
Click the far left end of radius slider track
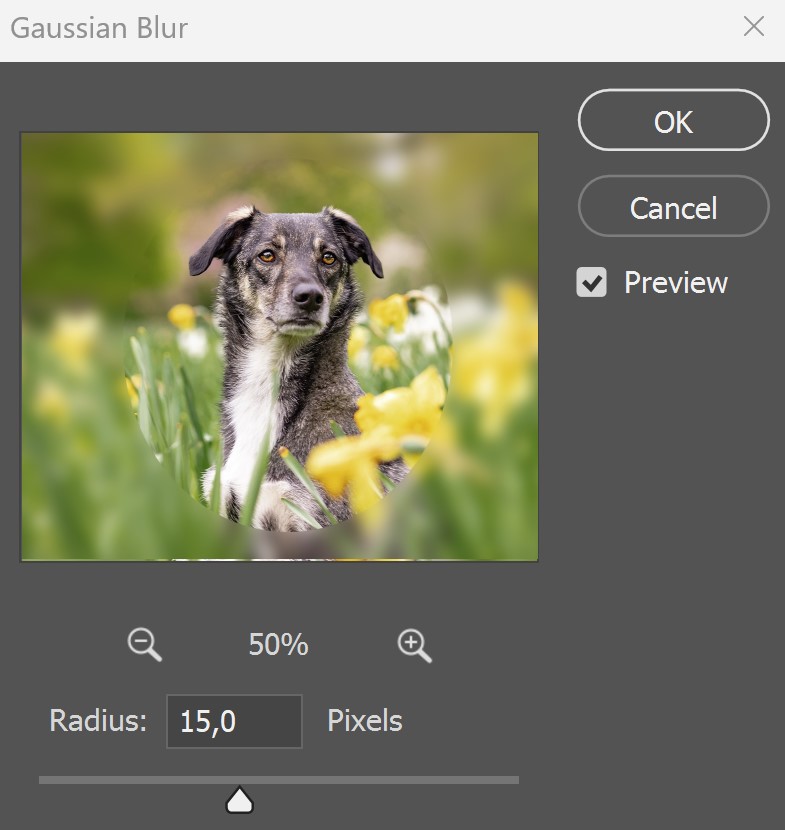click(42, 780)
